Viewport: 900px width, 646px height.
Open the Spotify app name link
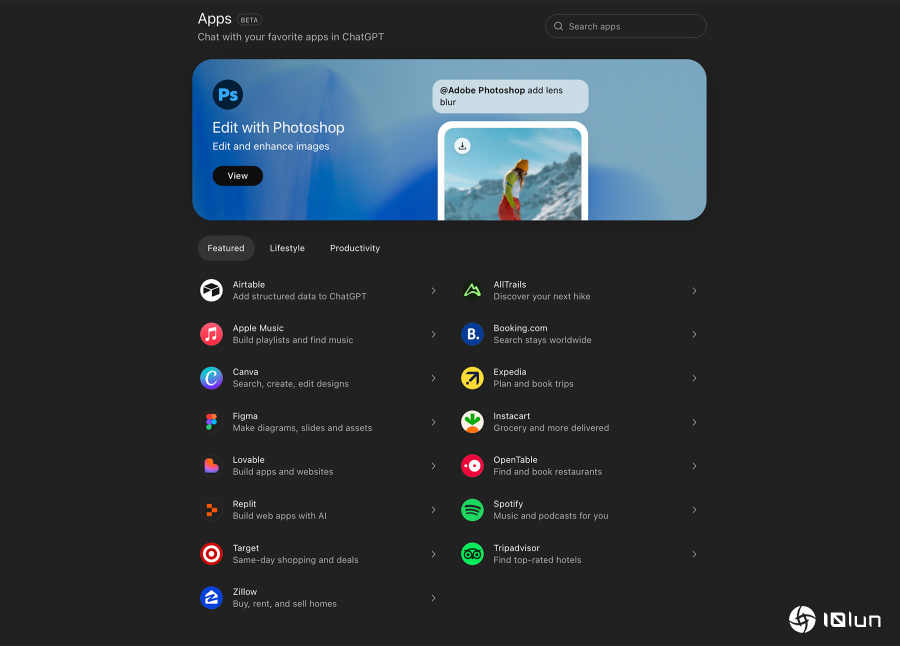pyautogui.click(x=508, y=504)
